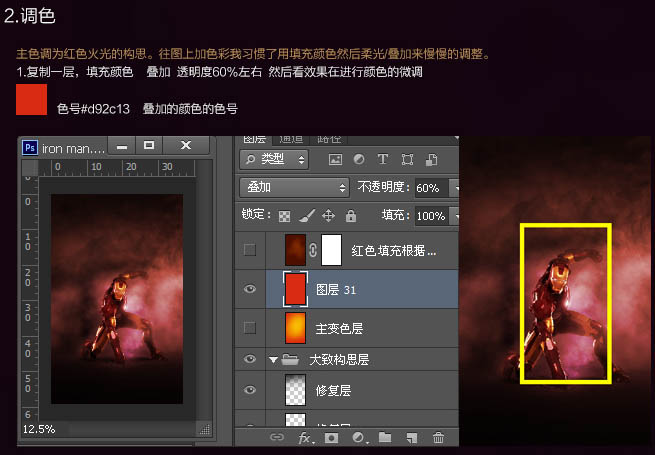Viewport: 655px width, 455px height.
Task: Toggle lock position move icon
Action: (x=328, y=216)
